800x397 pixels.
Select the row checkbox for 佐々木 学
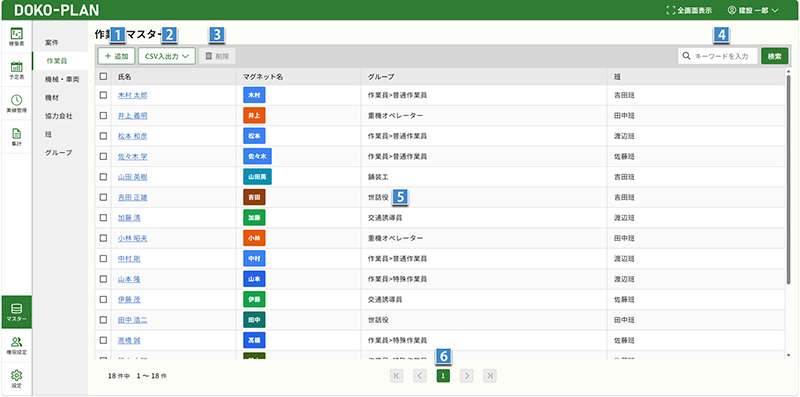point(104,157)
